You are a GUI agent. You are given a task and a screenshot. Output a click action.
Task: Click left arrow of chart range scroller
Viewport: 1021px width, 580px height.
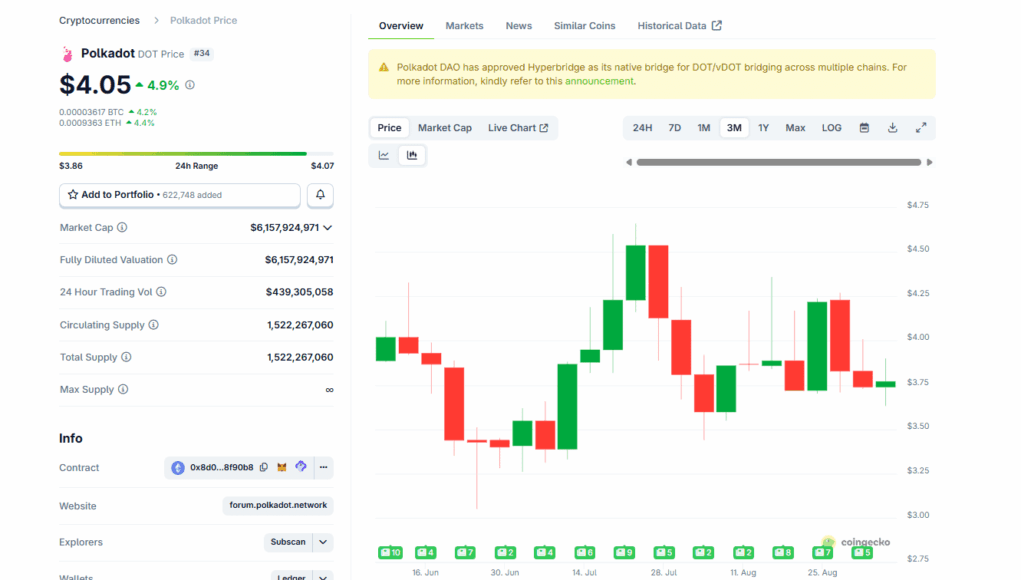coord(629,162)
